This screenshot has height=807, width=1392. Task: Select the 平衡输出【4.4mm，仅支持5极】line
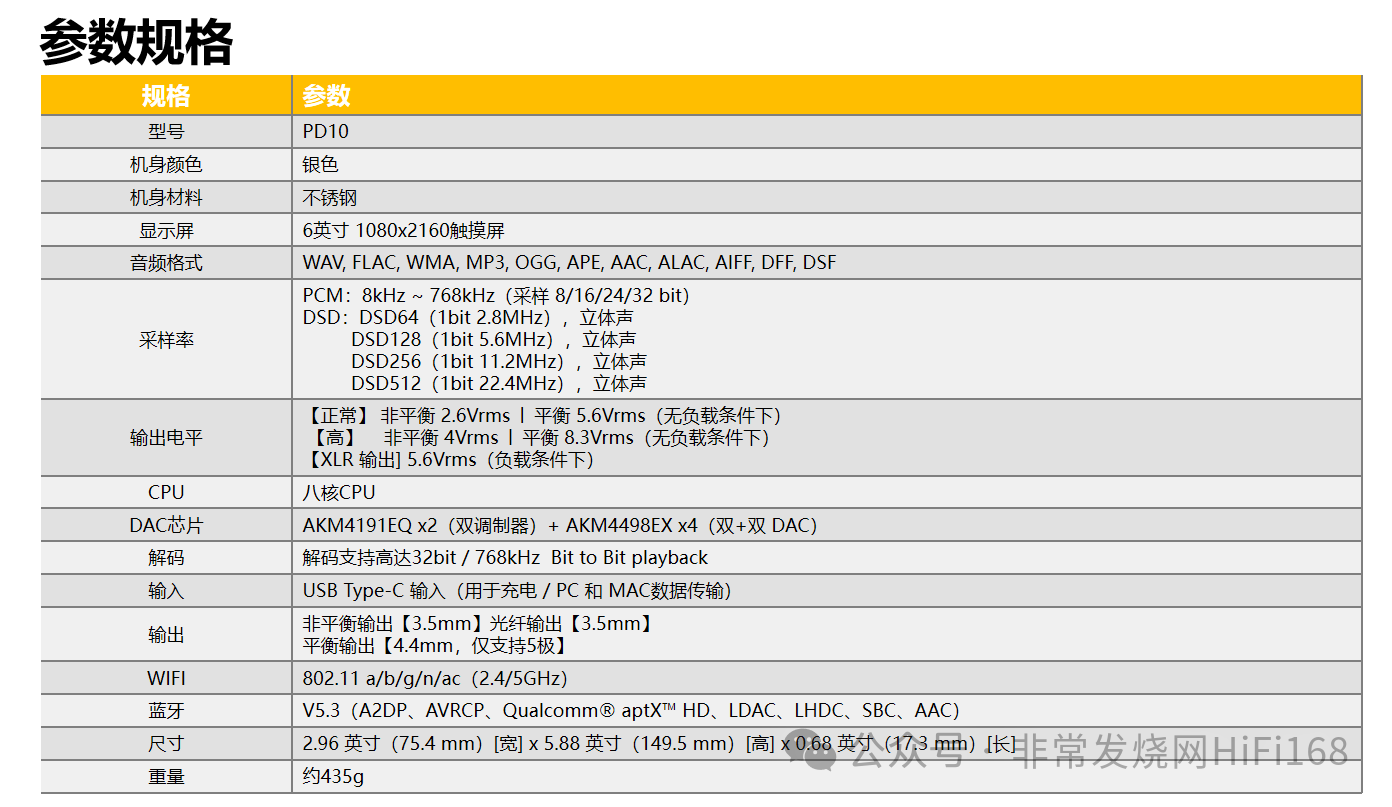click(x=437, y=646)
